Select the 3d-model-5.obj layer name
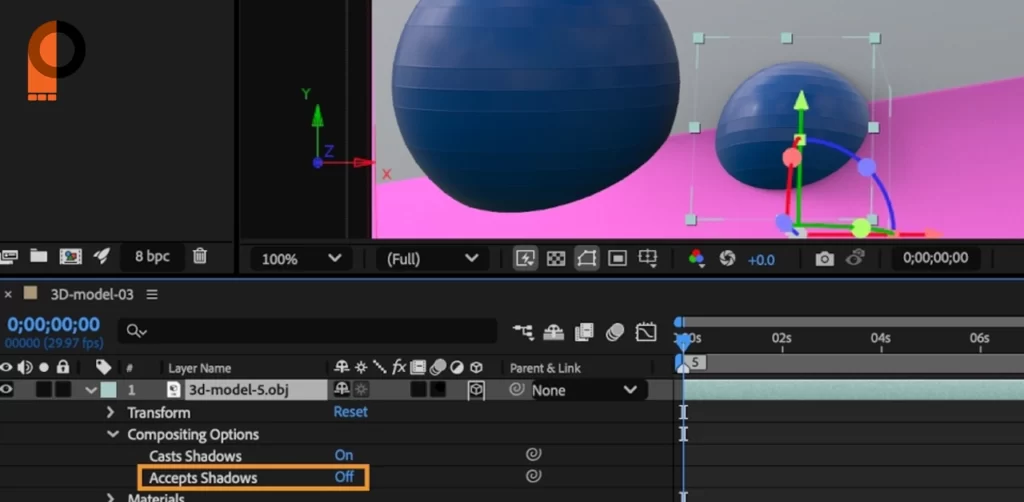 [238, 390]
